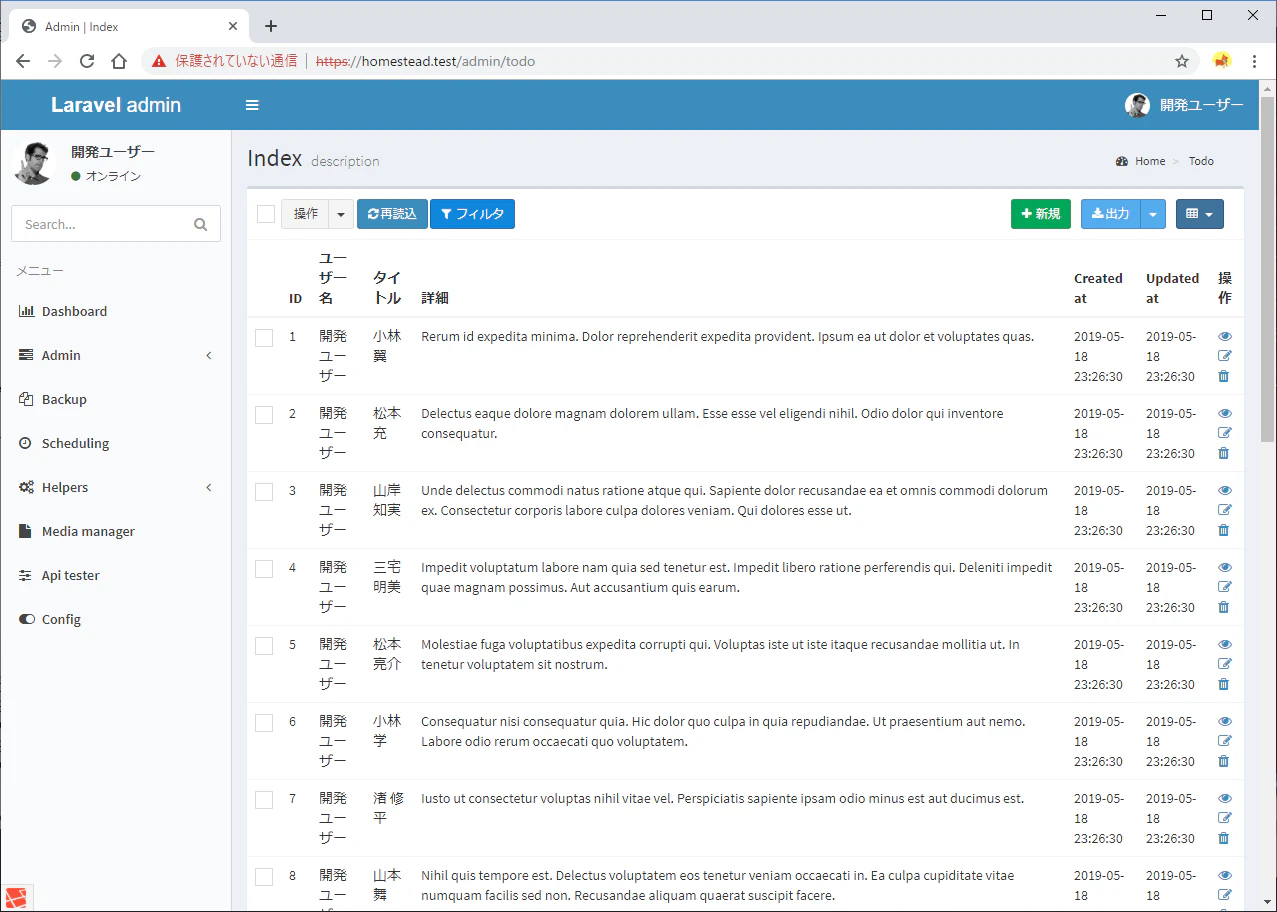1277x912 pixels.
Task: Toggle the sidebar hamburger menu icon
Action: [x=252, y=105]
